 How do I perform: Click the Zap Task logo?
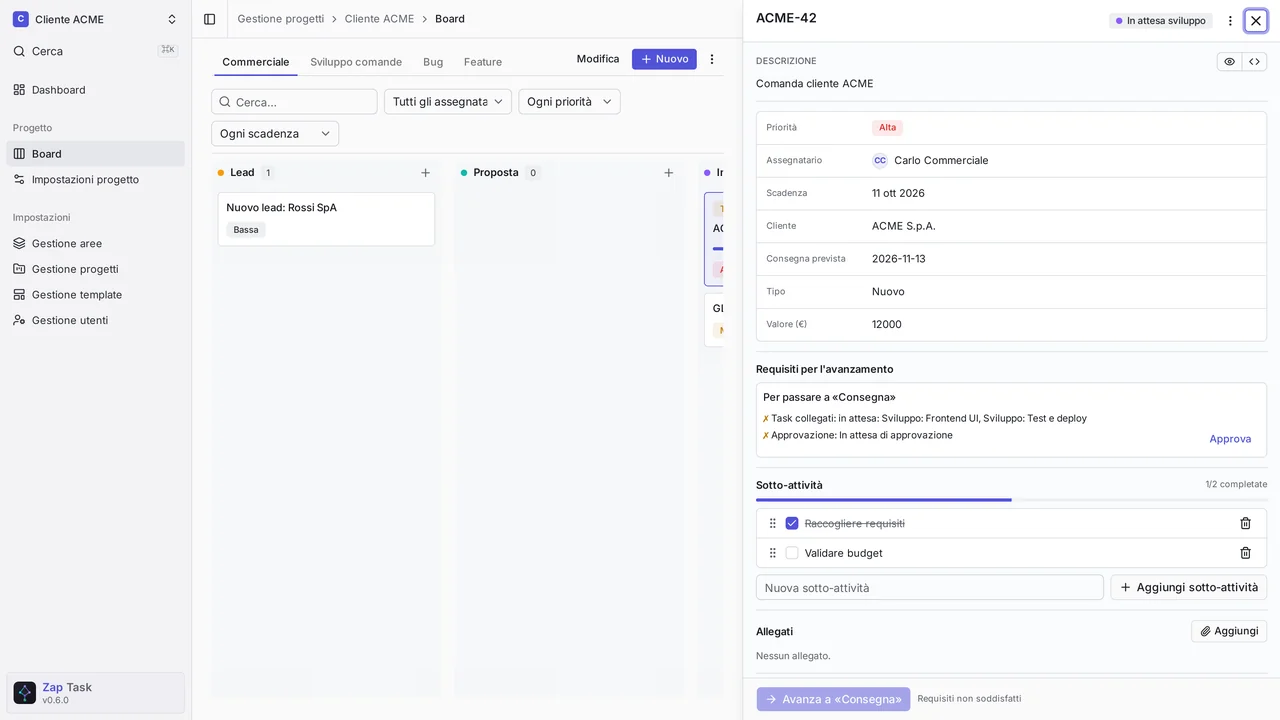click(x=25, y=693)
